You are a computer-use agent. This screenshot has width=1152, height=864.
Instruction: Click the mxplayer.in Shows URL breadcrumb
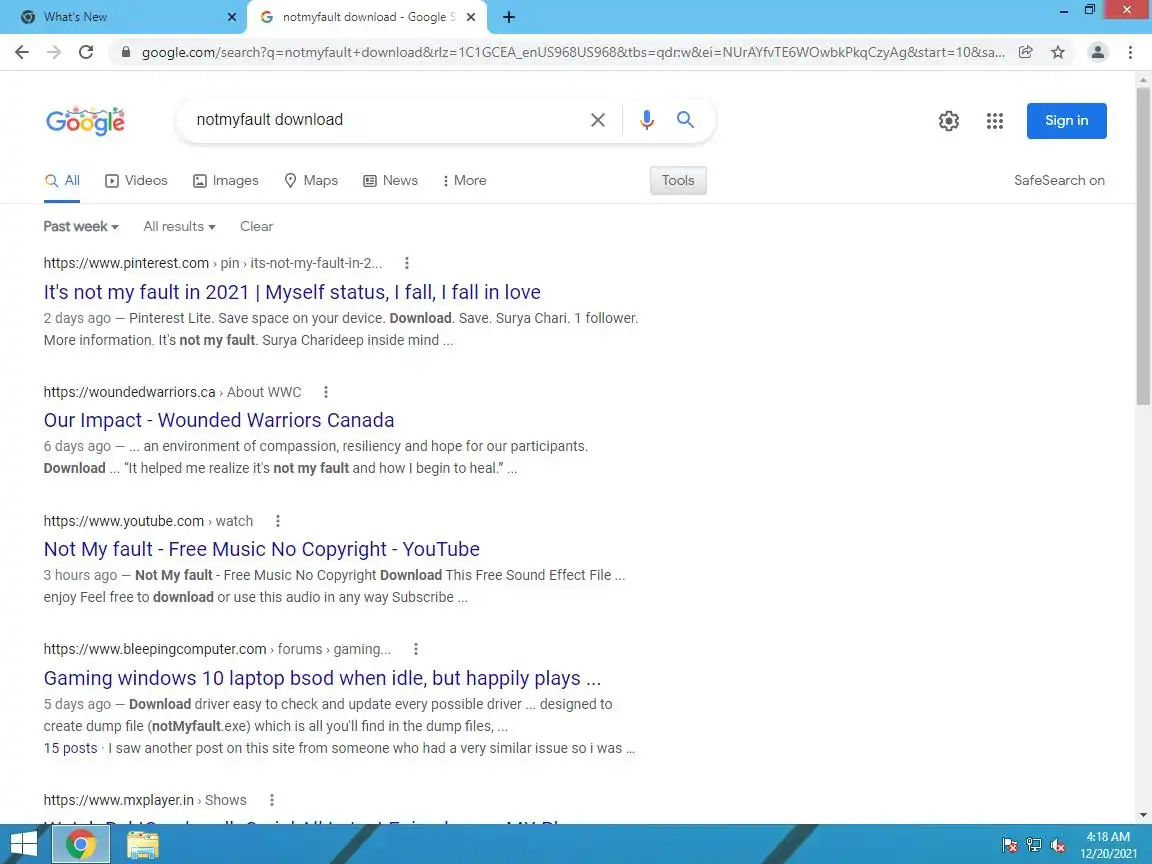pos(145,800)
